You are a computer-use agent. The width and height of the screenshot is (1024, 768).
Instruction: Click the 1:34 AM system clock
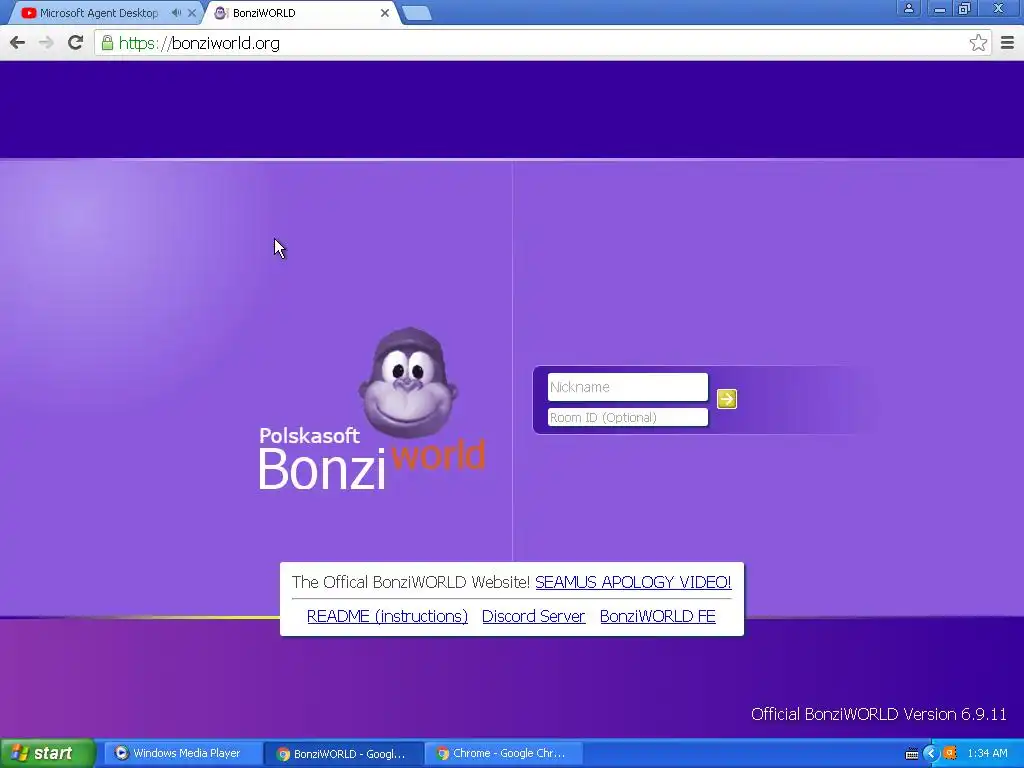point(987,753)
